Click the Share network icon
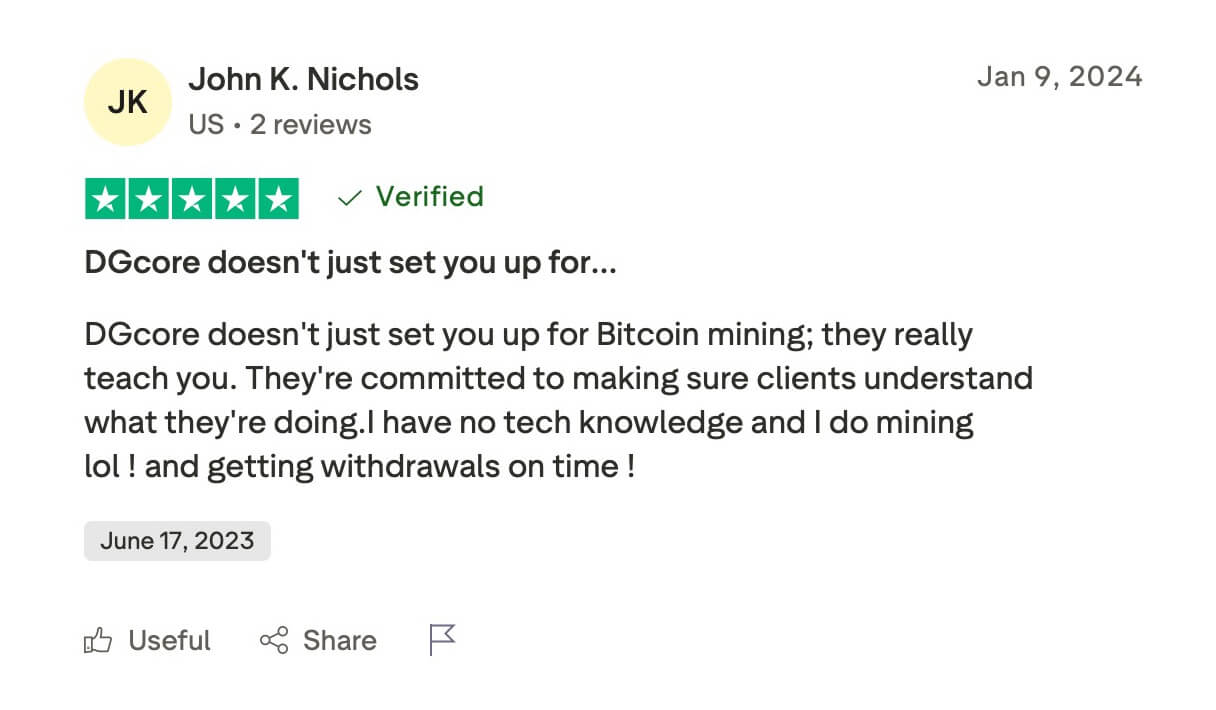 (274, 640)
